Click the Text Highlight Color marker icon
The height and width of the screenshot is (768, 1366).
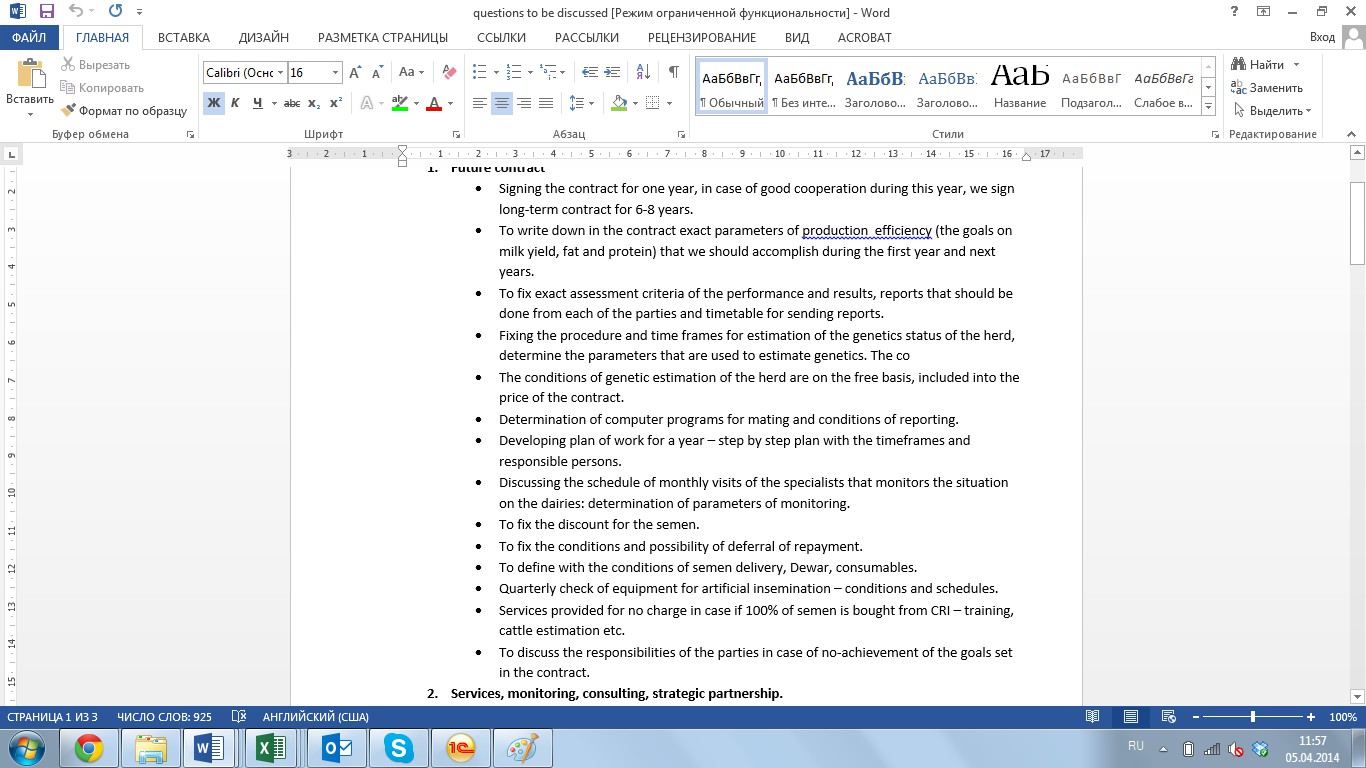399,103
